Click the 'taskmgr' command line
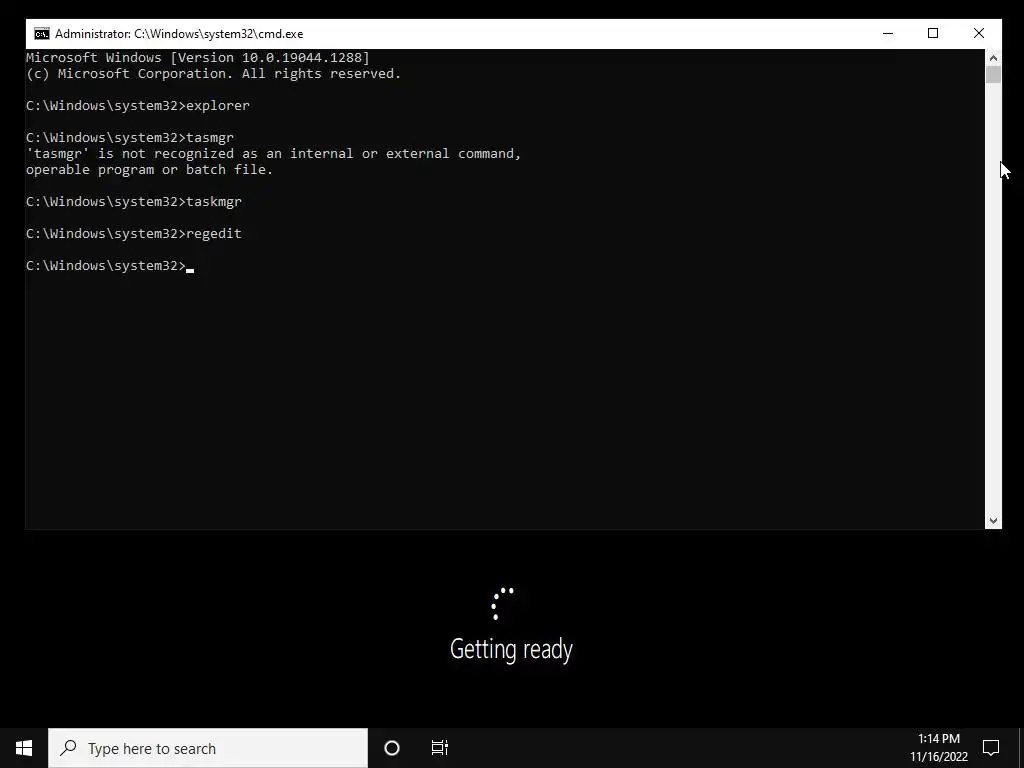The height and width of the screenshot is (768, 1024). [x=134, y=202]
